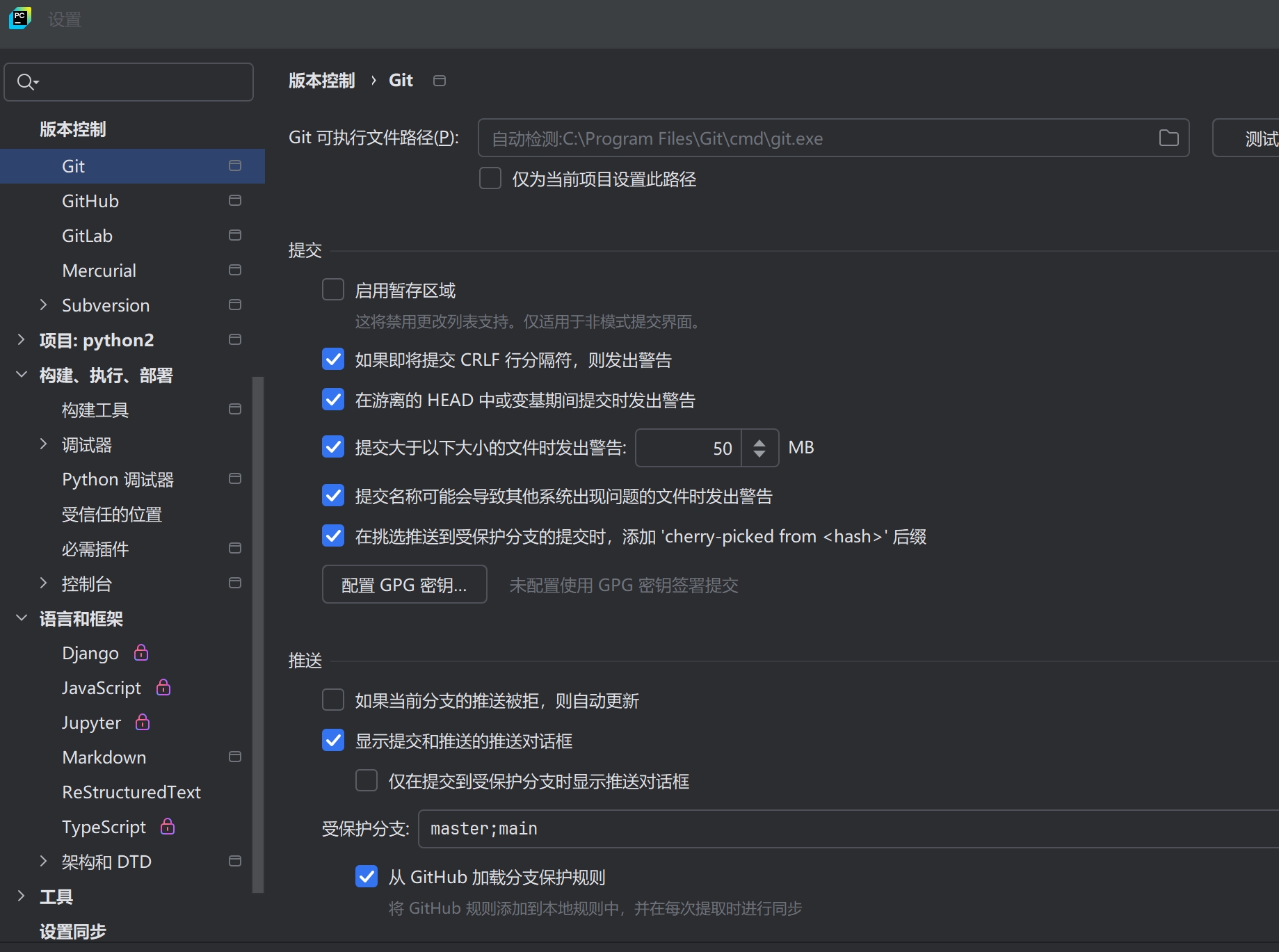Enable 仅为当前项目设置此路径 checkbox

coord(490,179)
